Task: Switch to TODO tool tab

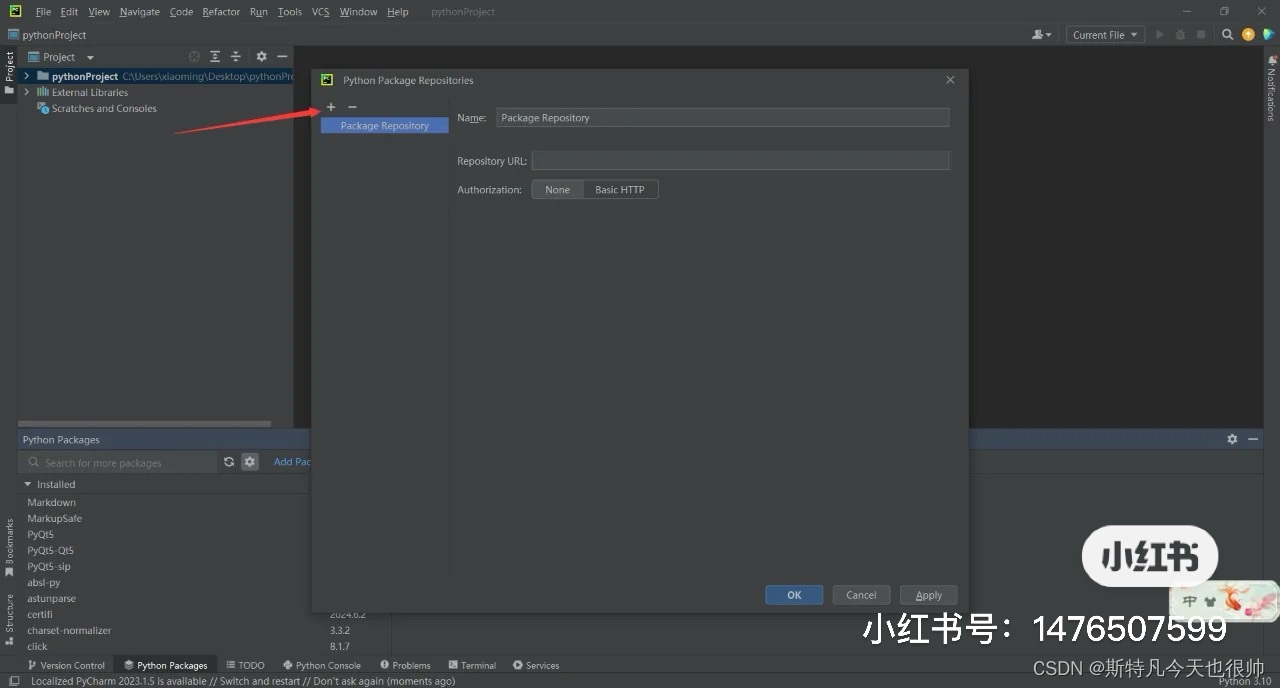Action: (245, 665)
